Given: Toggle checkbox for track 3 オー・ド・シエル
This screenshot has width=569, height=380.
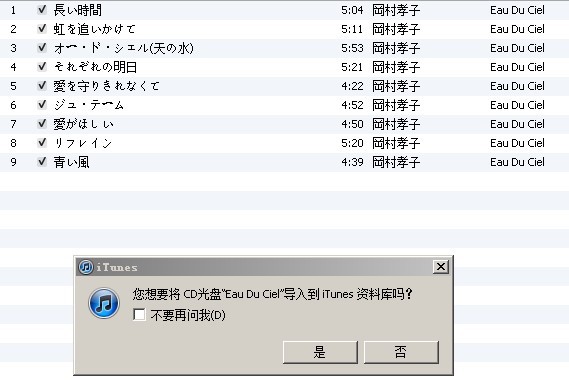Looking at the screenshot, I should point(42,48).
